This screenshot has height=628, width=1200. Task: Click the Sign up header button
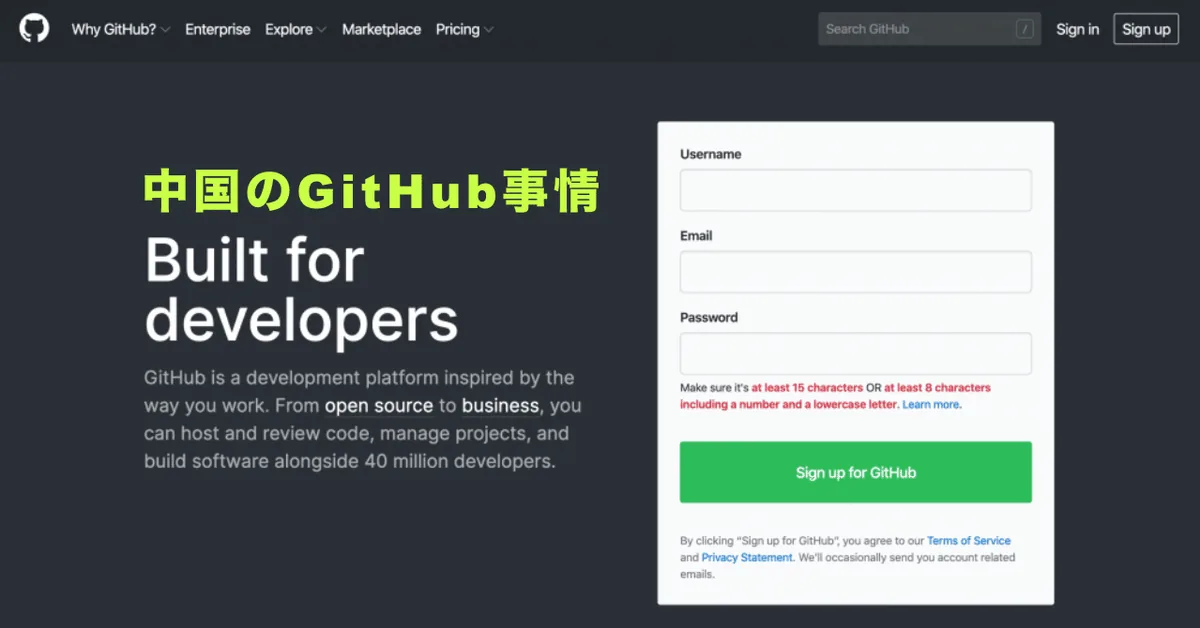(x=1146, y=29)
